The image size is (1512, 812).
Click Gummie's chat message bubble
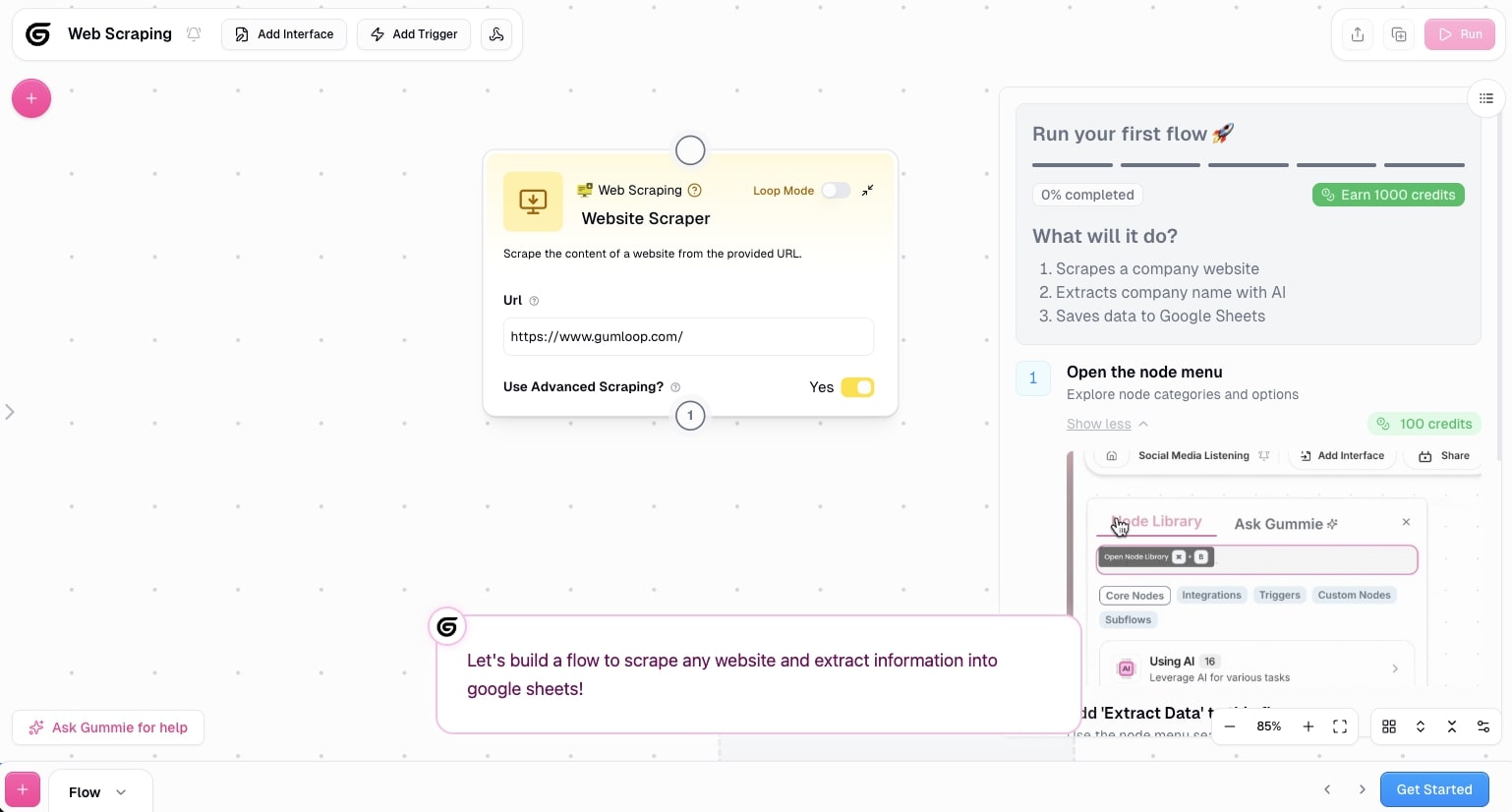click(x=759, y=674)
